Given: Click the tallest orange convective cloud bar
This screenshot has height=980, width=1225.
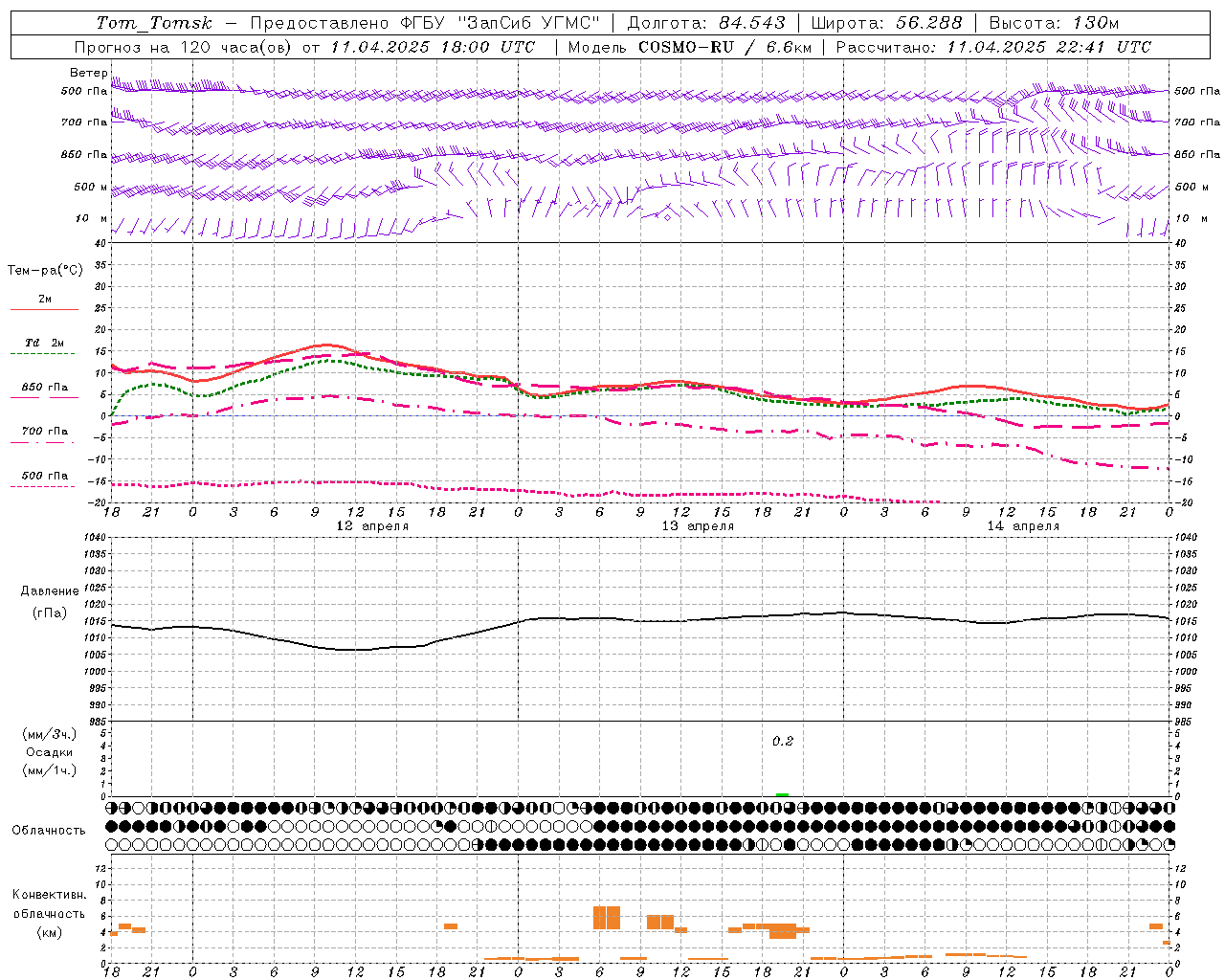Looking at the screenshot, I should point(607,918).
